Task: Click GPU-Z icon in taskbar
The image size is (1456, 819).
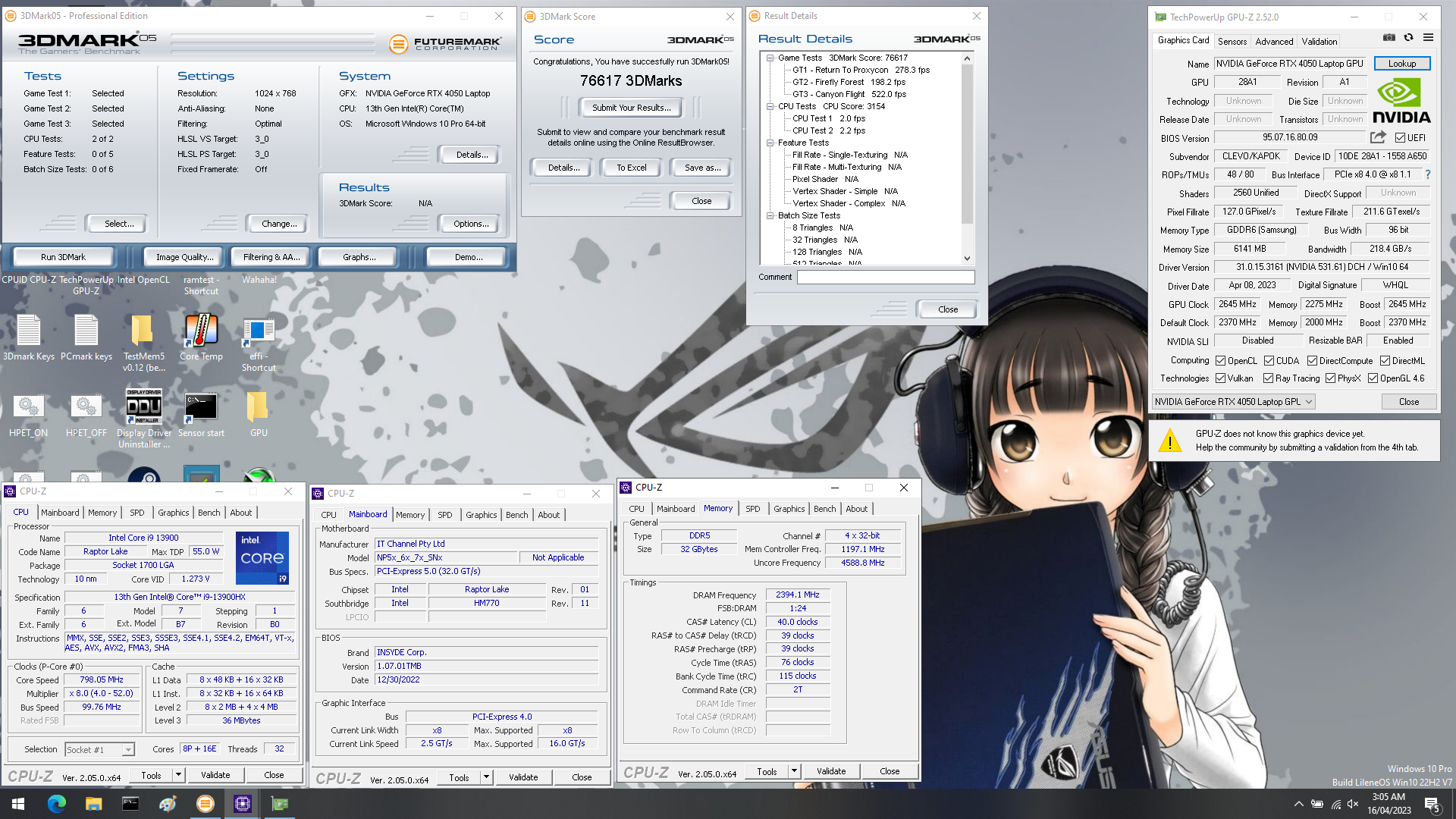Action: (x=280, y=804)
